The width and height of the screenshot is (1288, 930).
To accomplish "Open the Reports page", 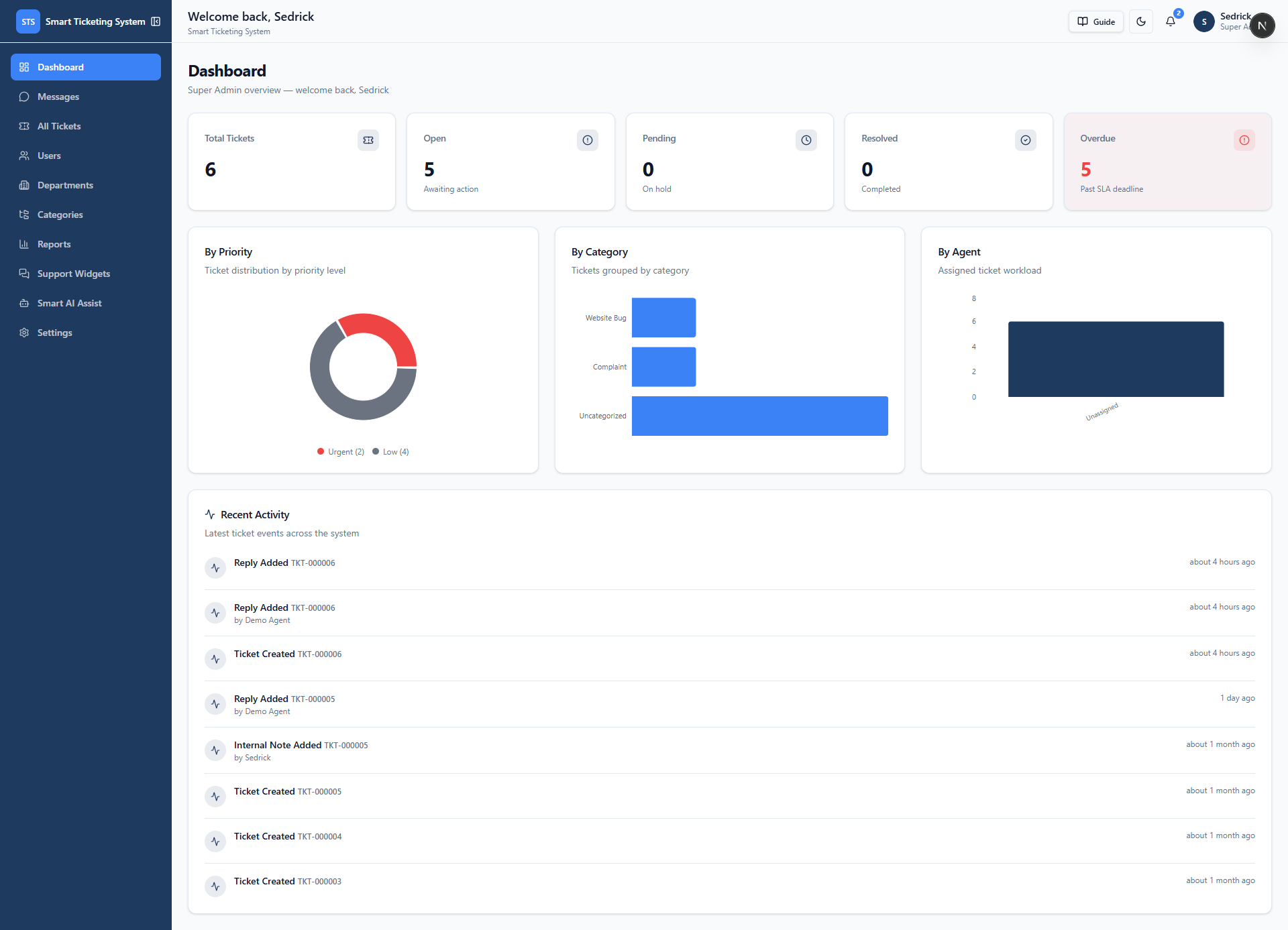I will pos(86,244).
